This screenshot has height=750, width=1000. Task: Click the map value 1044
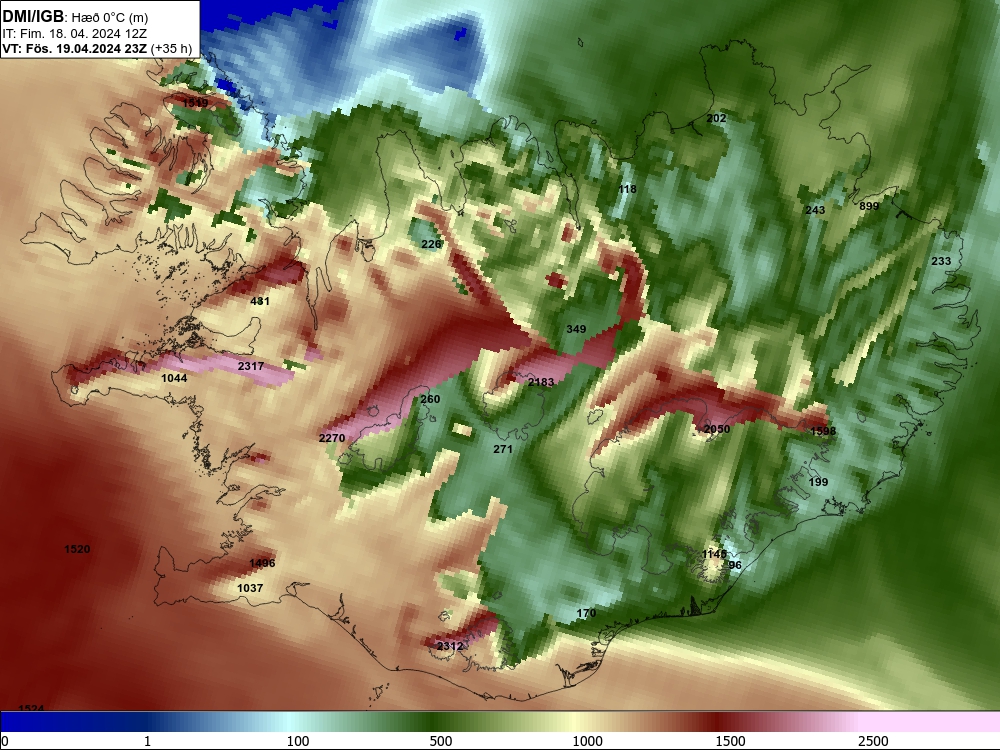click(x=174, y=378)
